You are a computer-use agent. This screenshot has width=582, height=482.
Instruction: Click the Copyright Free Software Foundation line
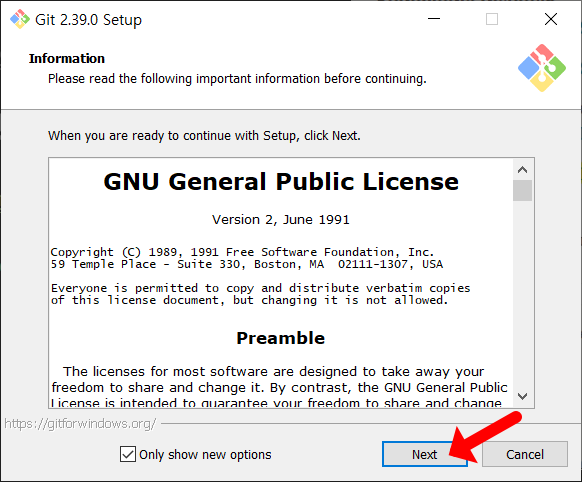tap(242, 252)
